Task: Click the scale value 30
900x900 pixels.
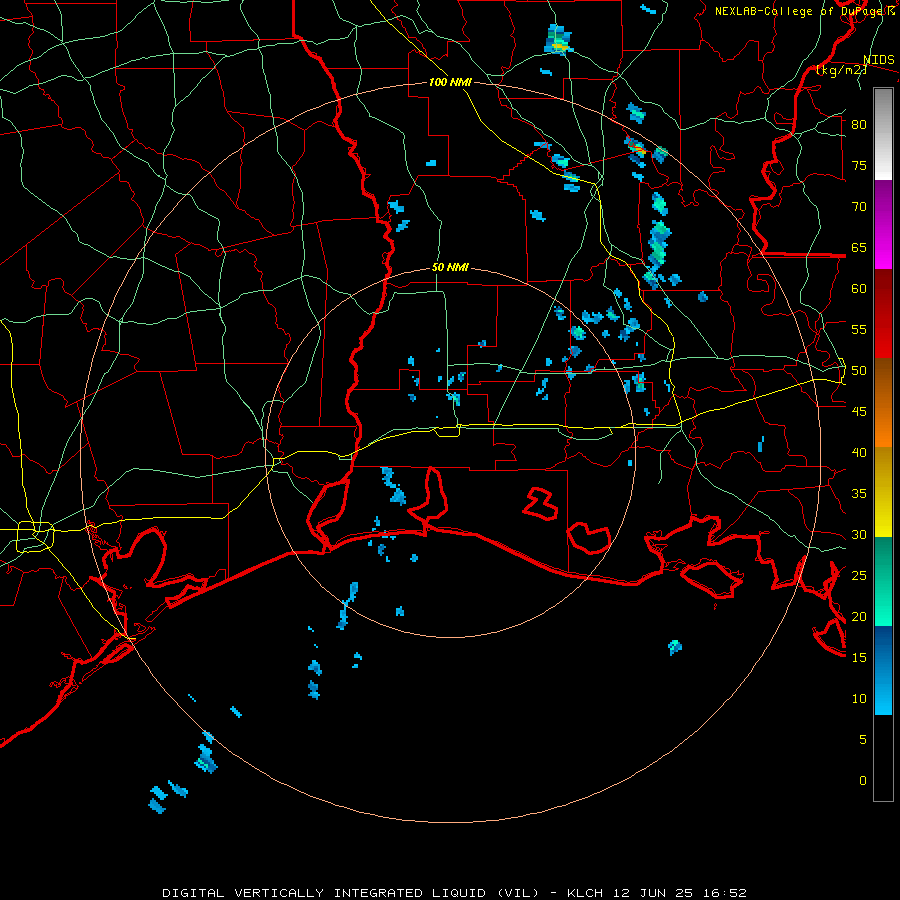Action: [859, 534]
